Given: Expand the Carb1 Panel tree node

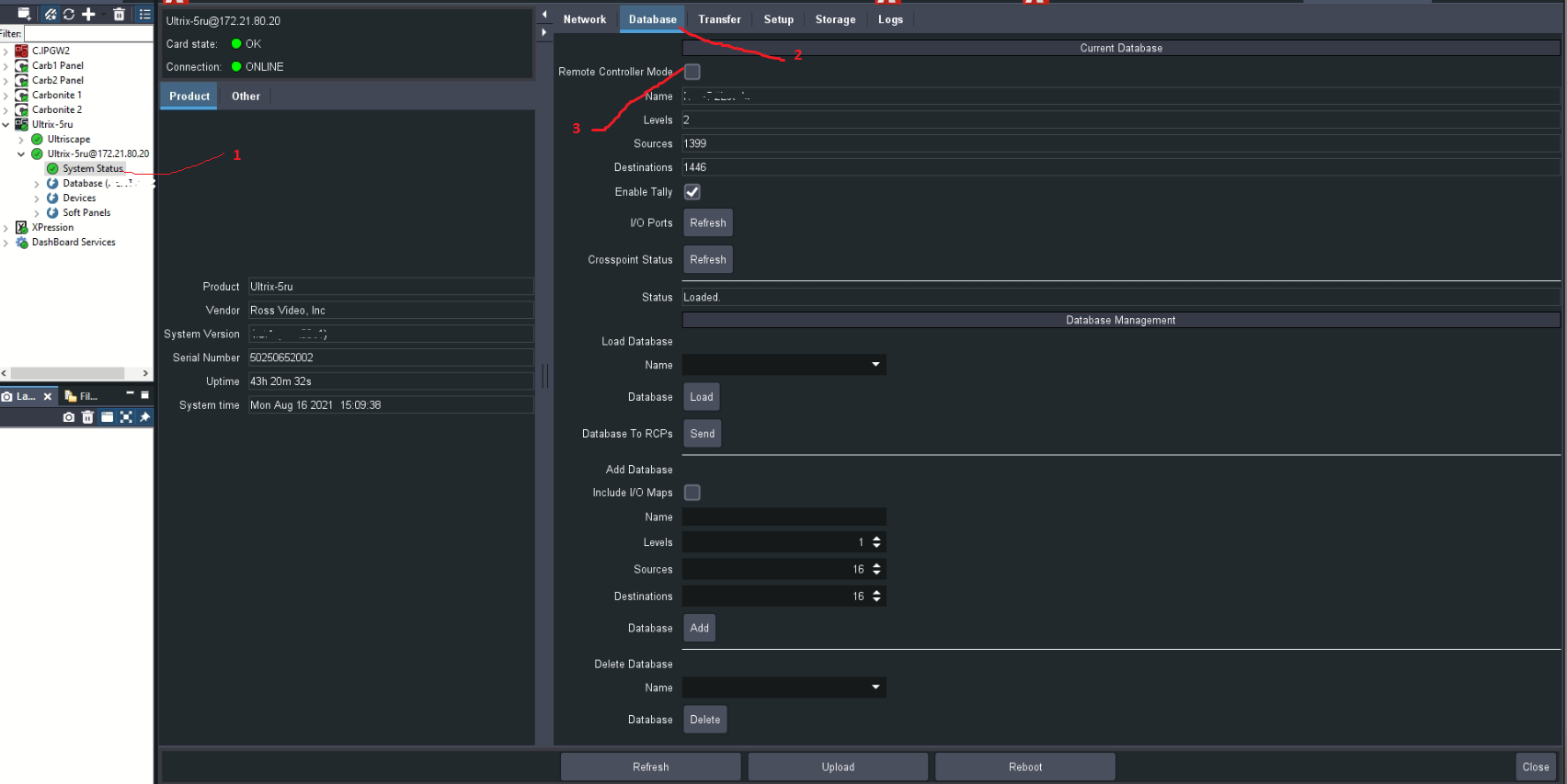Looking at the screenshot, I should pos(6,65).
